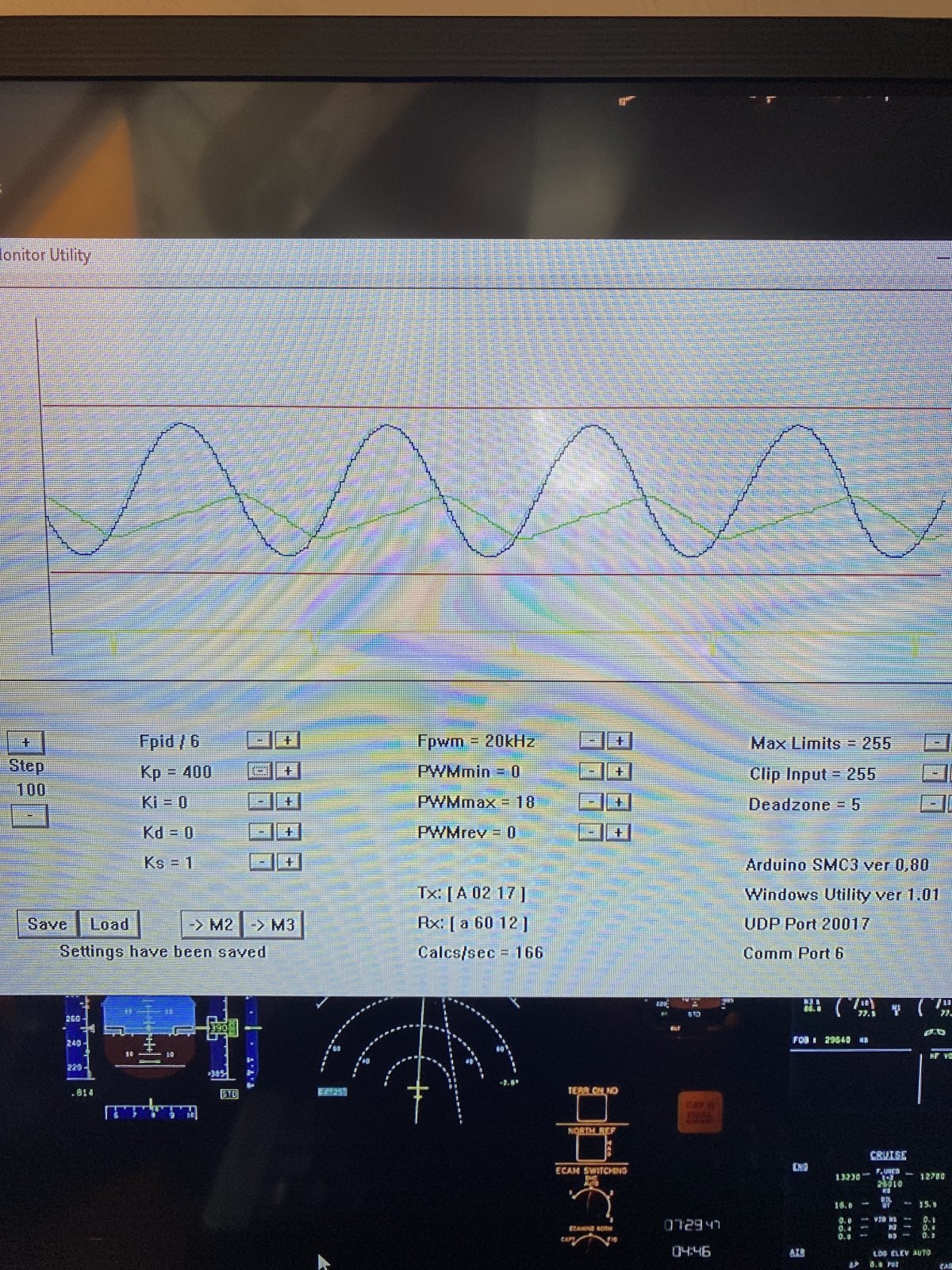The image size is (952, 1270).
Task: Click the Max Limits = 255 label
Action: [x=820, y=744]
